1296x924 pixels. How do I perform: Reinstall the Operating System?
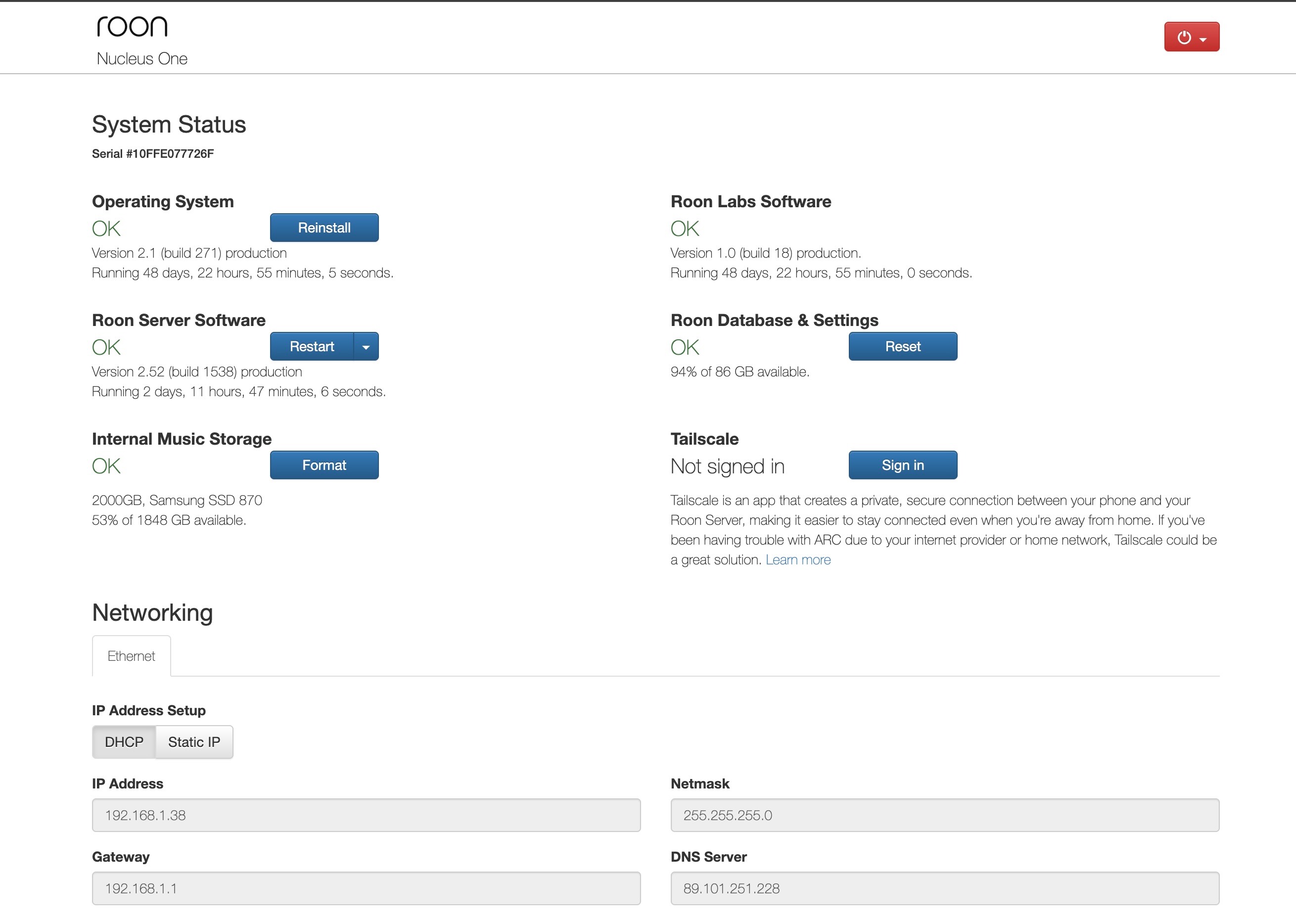click(x=324, y=228)
